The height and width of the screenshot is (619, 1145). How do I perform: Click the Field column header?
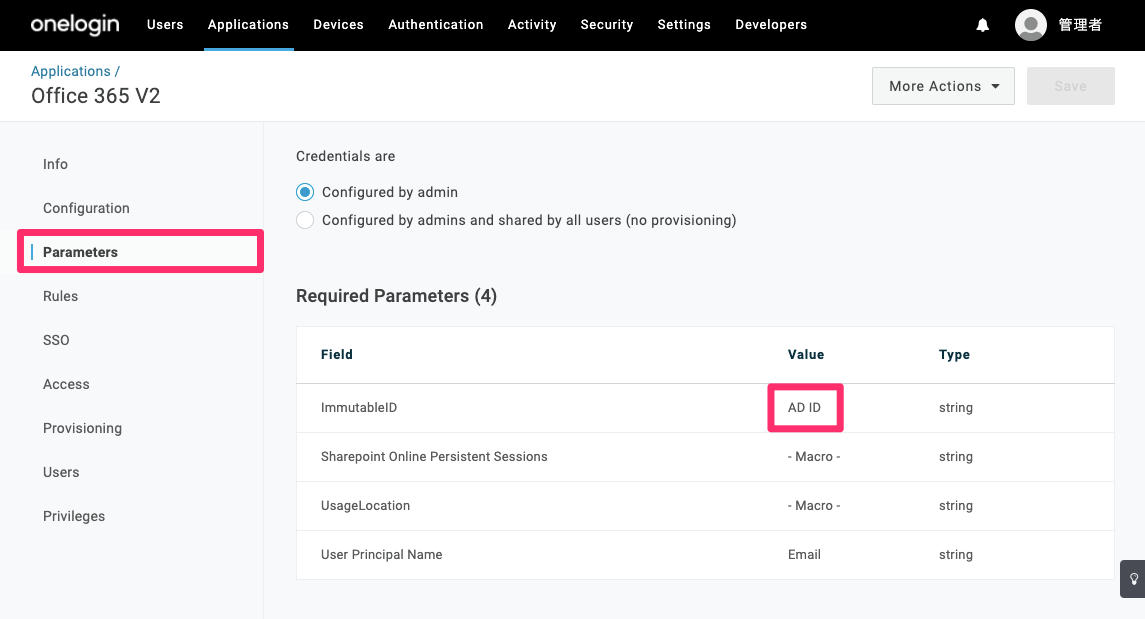click(337, 355)
